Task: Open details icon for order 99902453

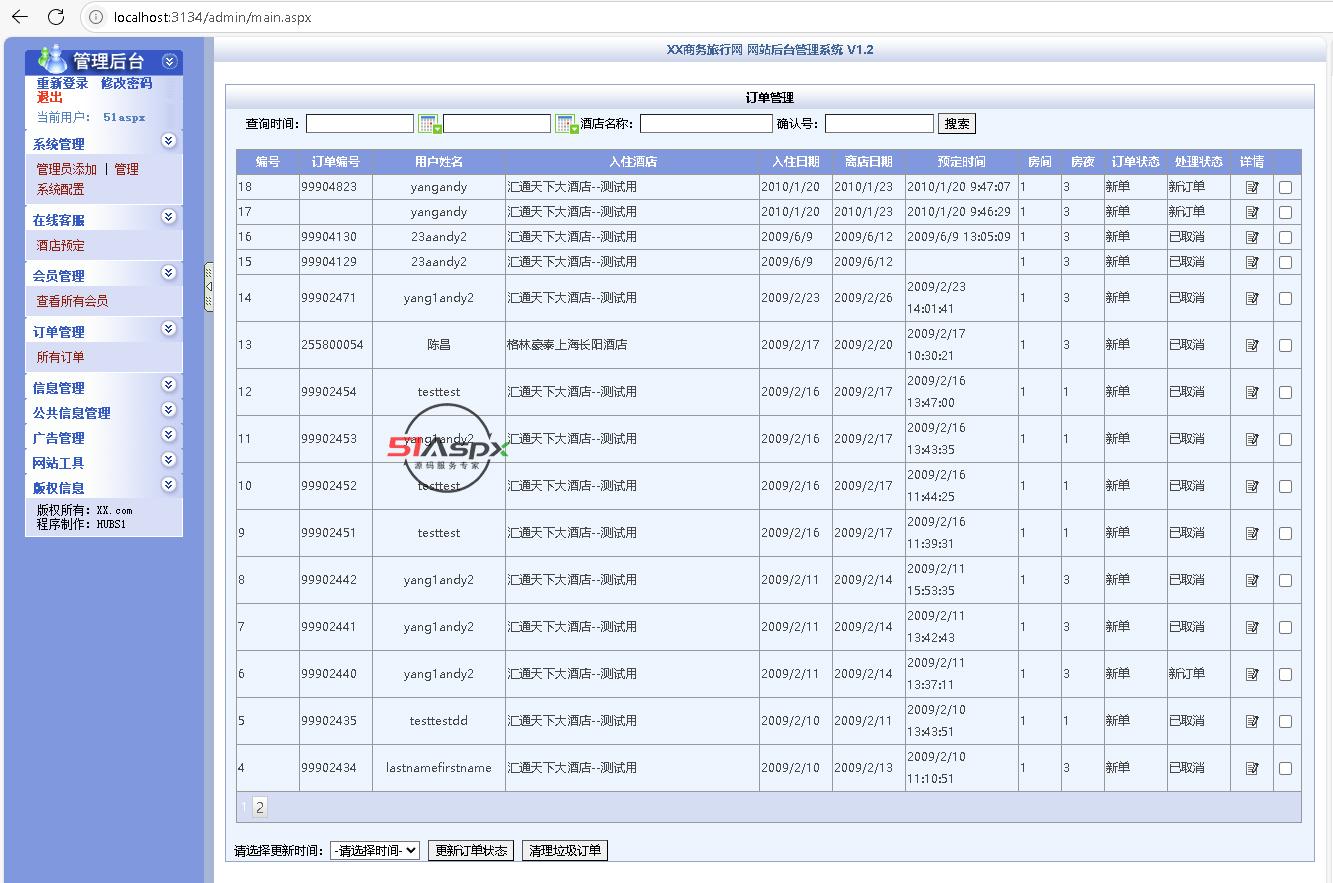Action: tap(1252, 439)
